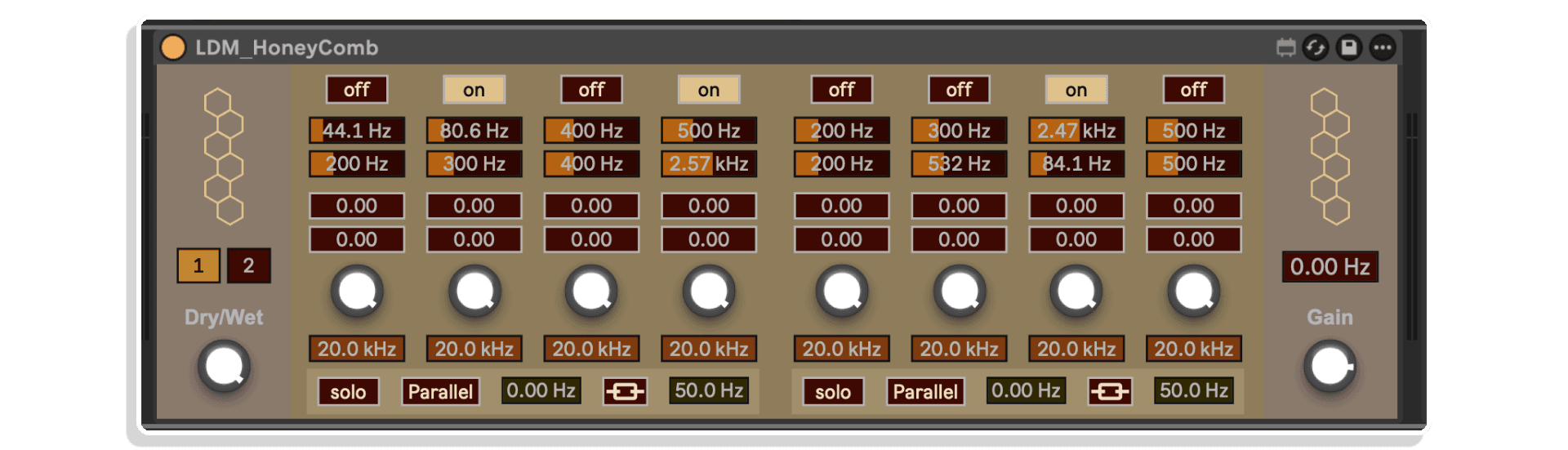
Task: Click the 2.47 kHz frequency slider
Action: 1076,131
